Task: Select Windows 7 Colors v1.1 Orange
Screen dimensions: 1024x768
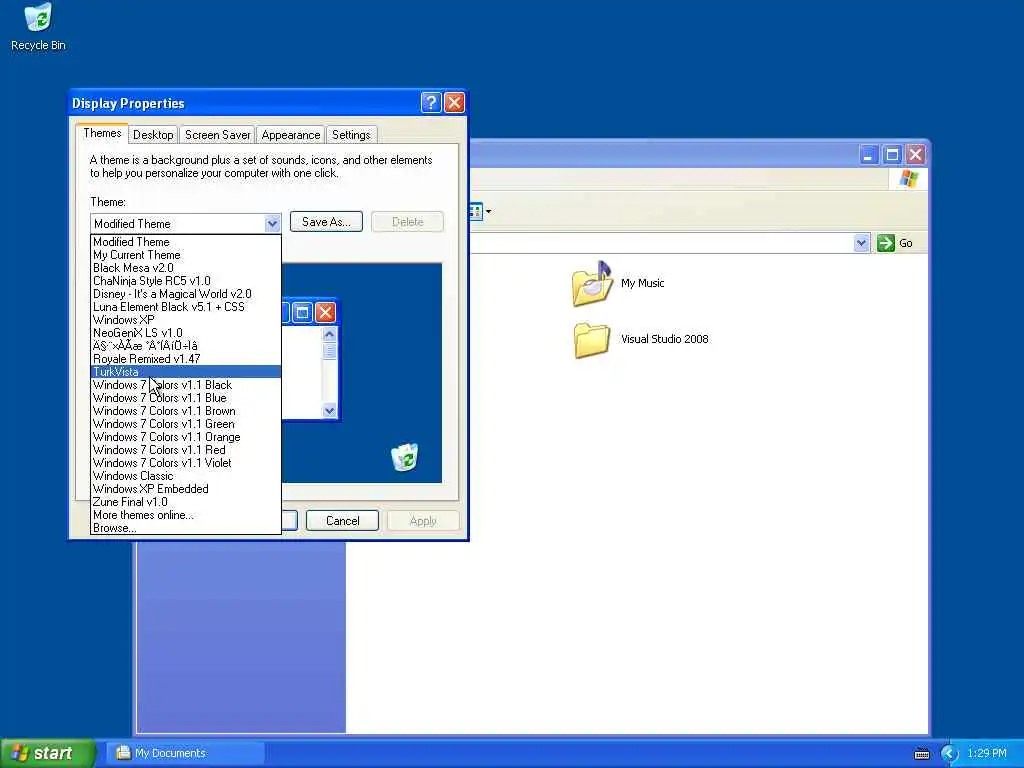Action: pyautogui.click(x=185, y=437)
